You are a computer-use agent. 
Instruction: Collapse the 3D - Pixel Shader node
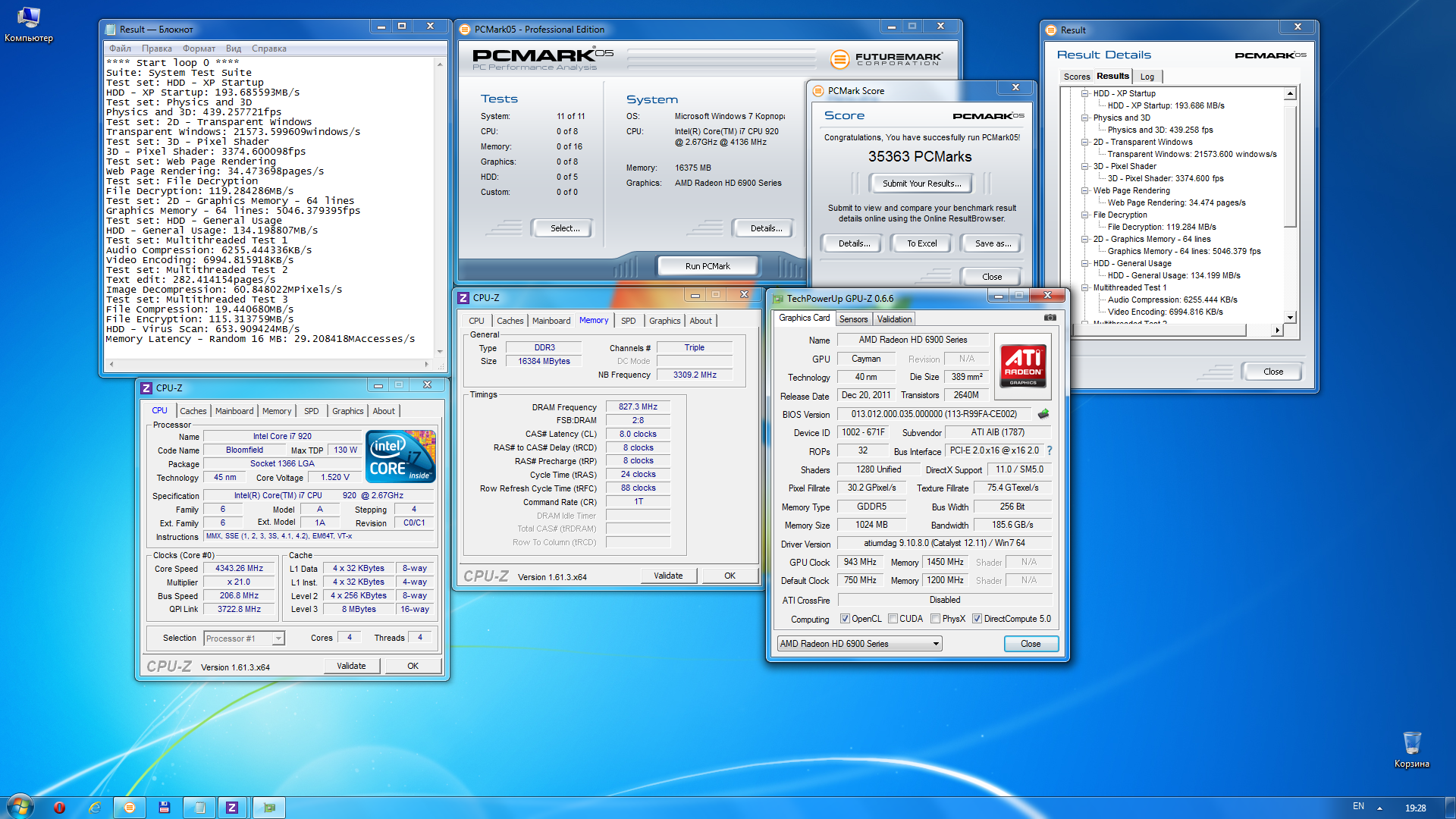click(1084, 167)
